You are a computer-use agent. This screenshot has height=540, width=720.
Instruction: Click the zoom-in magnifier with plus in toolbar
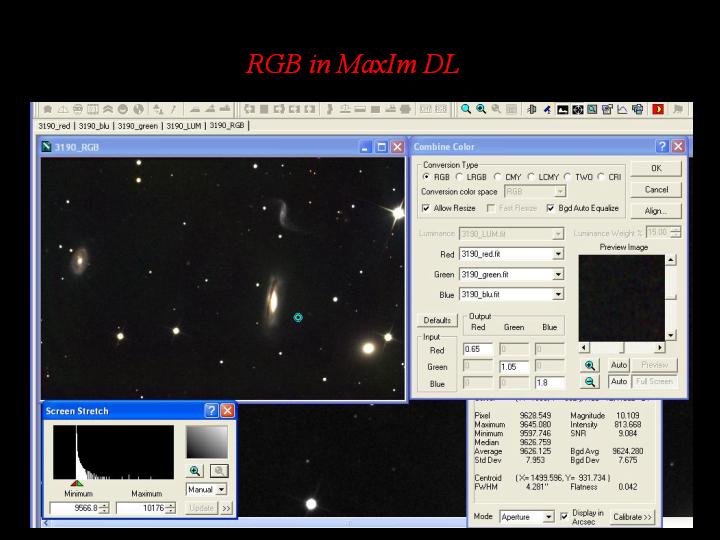[x=481, y=109]
